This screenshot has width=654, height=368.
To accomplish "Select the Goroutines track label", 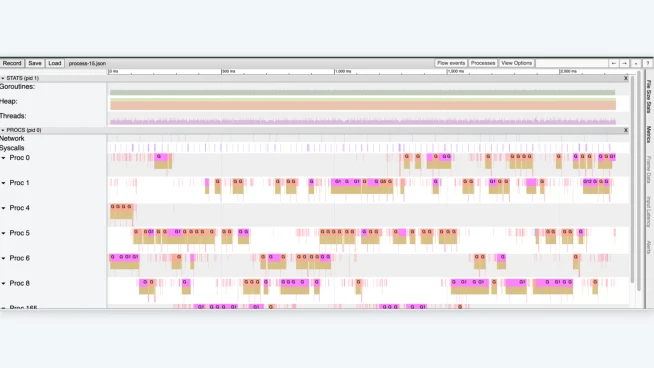I will [x=18, y=87].
